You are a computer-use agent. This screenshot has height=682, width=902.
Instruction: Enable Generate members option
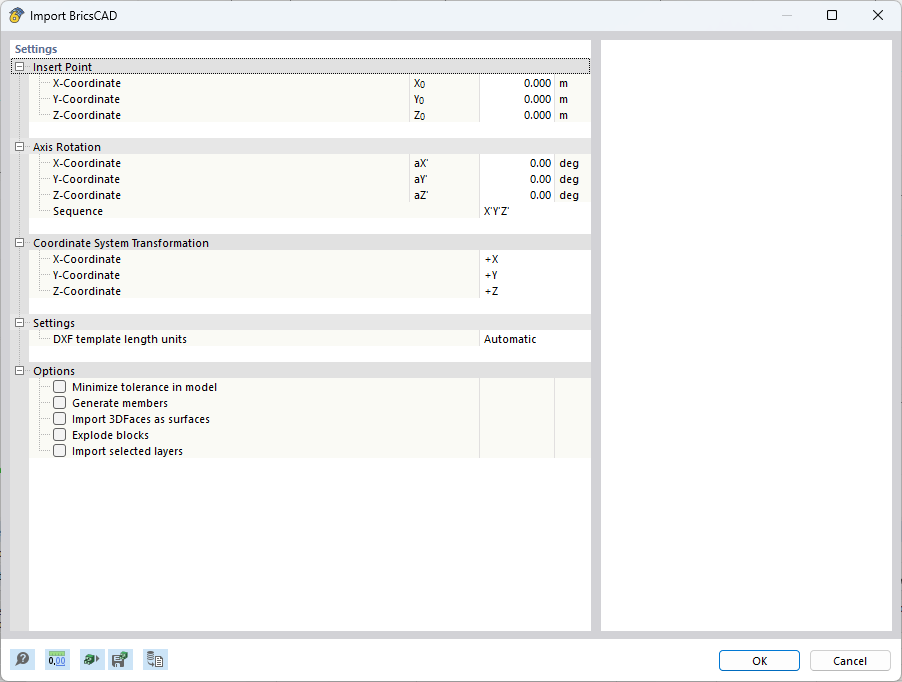coord(59,403)
